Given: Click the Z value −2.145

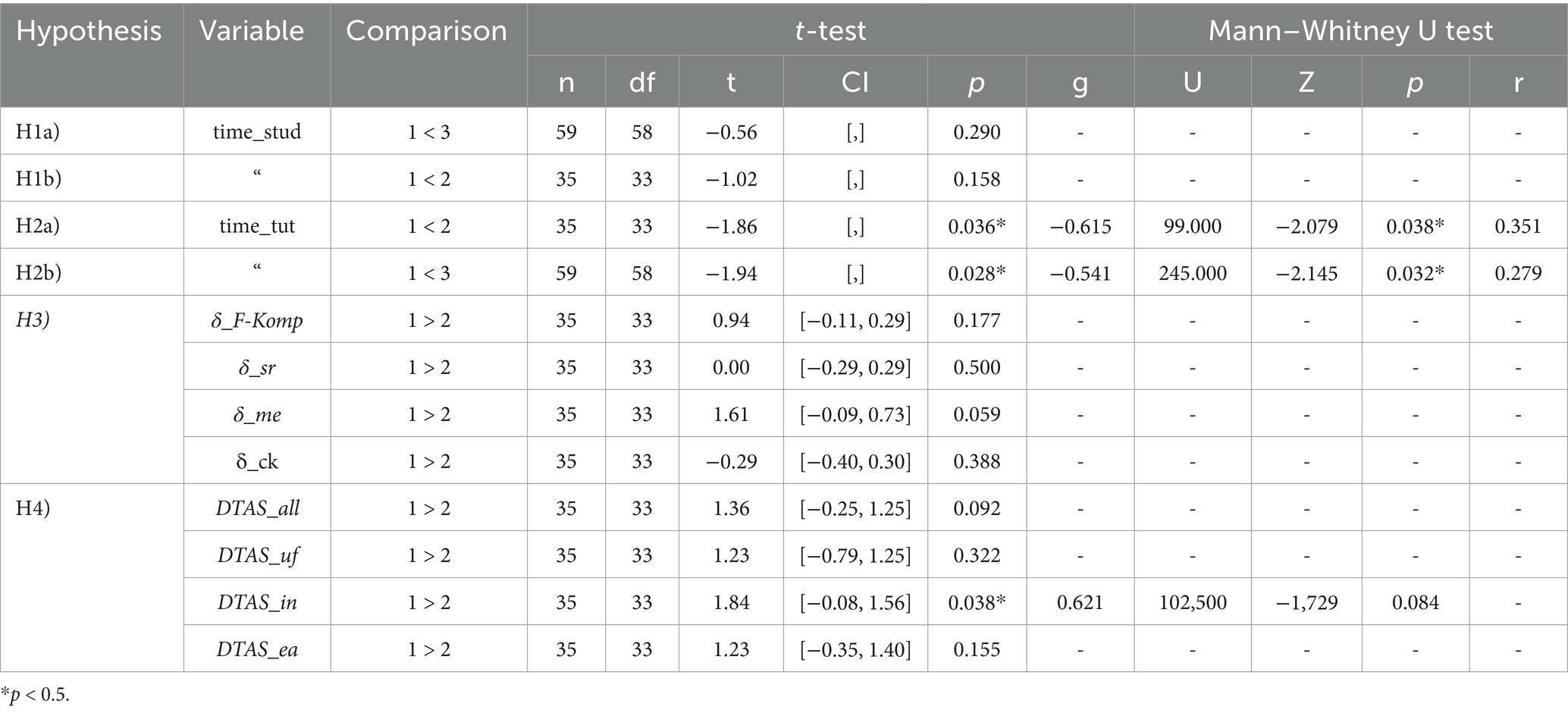Looking at the screenshot, I should pyautogui.click(x=1306, y=273).
